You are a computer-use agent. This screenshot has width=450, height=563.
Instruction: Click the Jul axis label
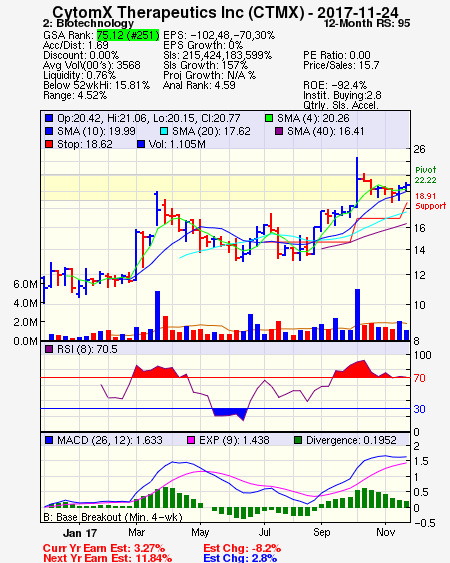265,532
